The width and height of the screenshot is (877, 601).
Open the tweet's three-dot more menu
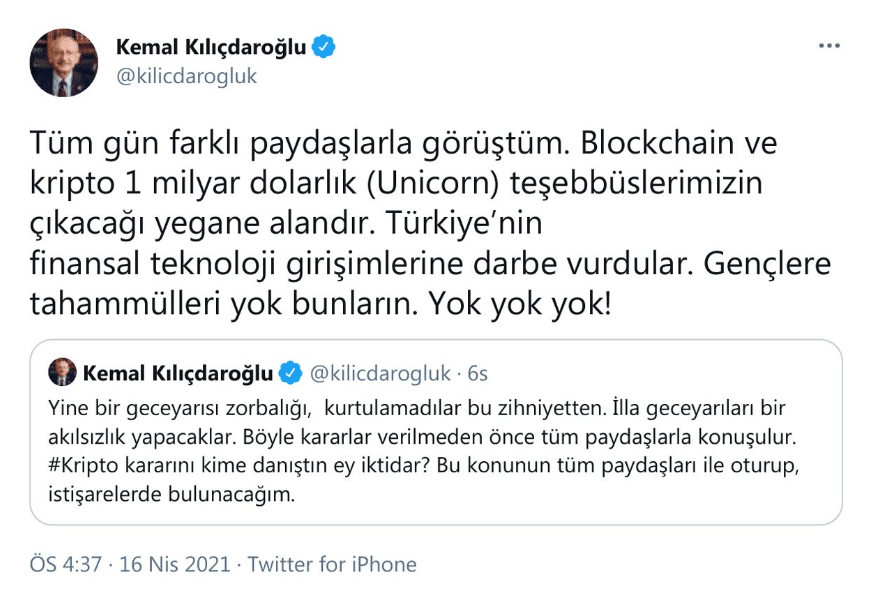pyautogui.click(x=830, y=46)
